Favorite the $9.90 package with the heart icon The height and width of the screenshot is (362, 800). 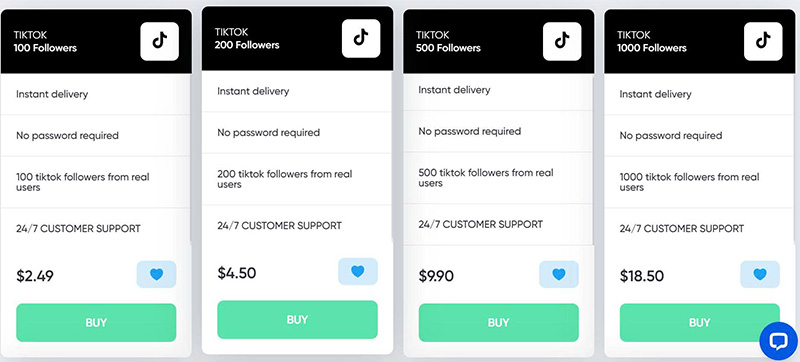(x=559, y=274)
